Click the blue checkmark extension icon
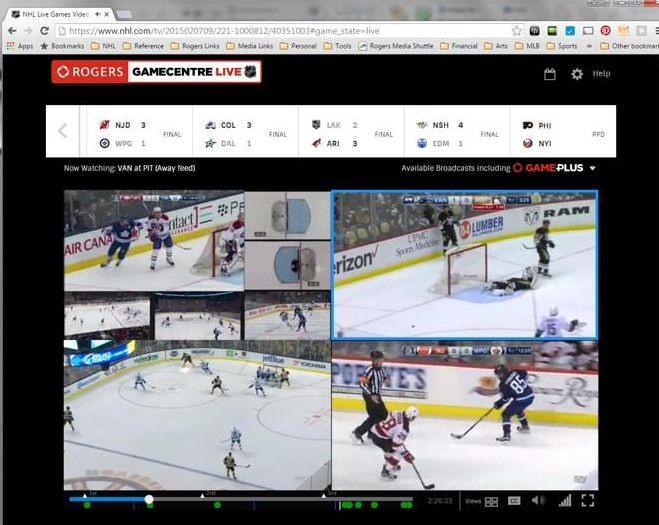This screenshot has height=525, width=659. point(570,31)
